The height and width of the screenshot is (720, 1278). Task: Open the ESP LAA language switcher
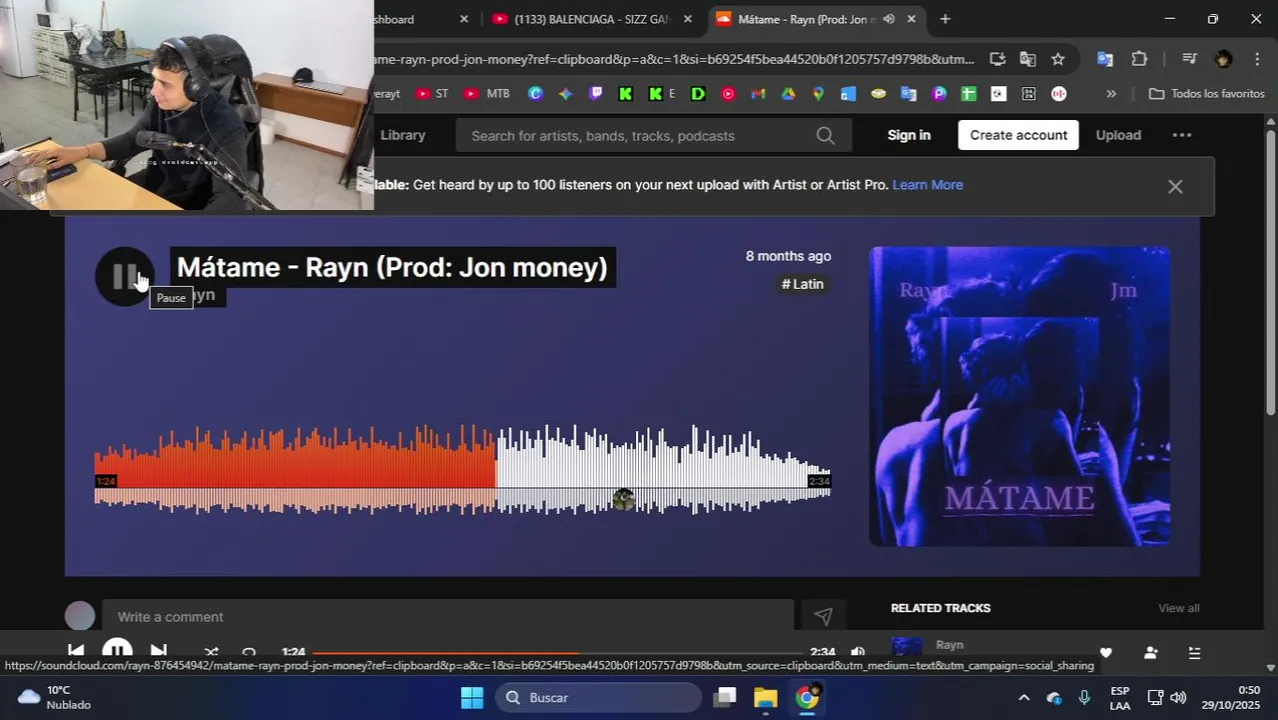[1120, 698]
